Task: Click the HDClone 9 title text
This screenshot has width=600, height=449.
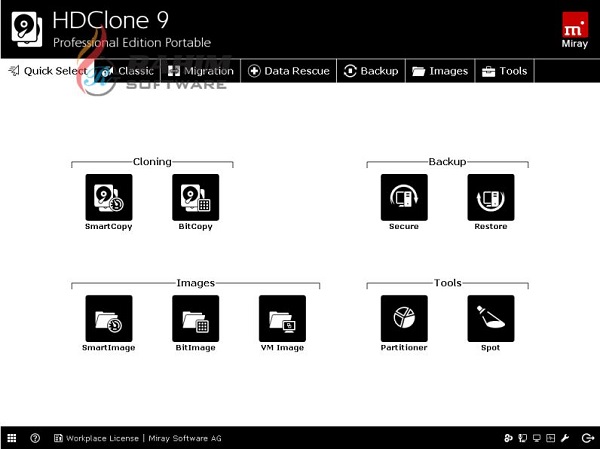Action: click(111, 20)
